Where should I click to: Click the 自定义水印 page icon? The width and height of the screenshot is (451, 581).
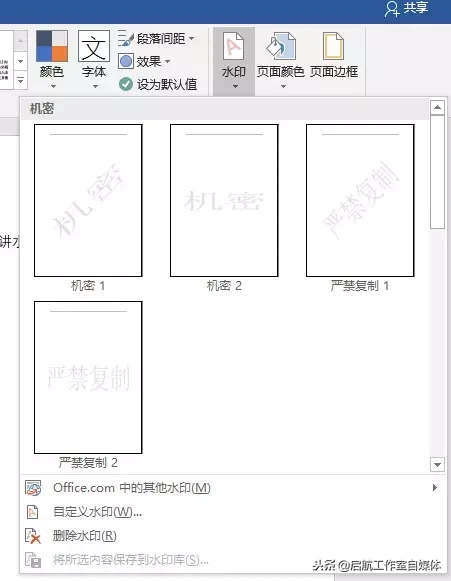33,512
